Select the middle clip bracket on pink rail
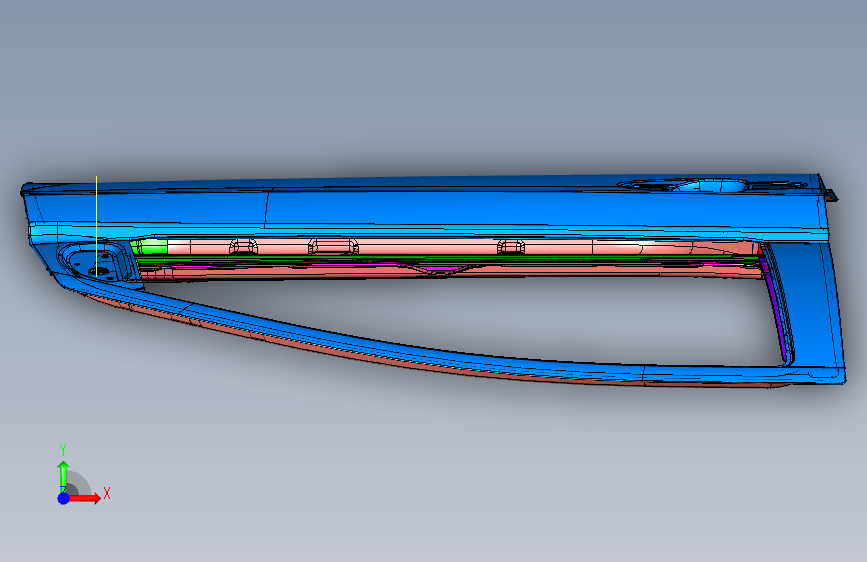The width and height of the screenshot is (867, 562). click(x=333, y=246)
